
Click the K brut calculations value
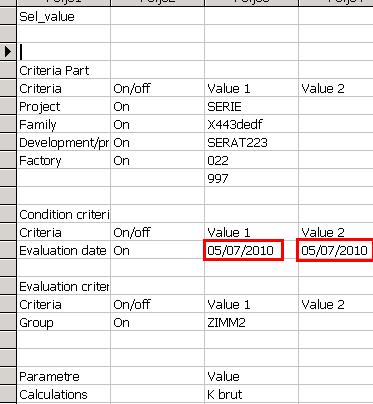pyautogui.click(x=251, y=394)
